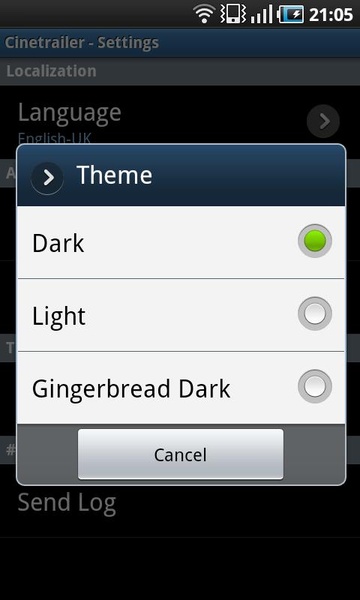This screenshot has height=600, width=360.
Task: Tap the Theme dialog title text
Action: pyautogui.click(x=115, y=175)
